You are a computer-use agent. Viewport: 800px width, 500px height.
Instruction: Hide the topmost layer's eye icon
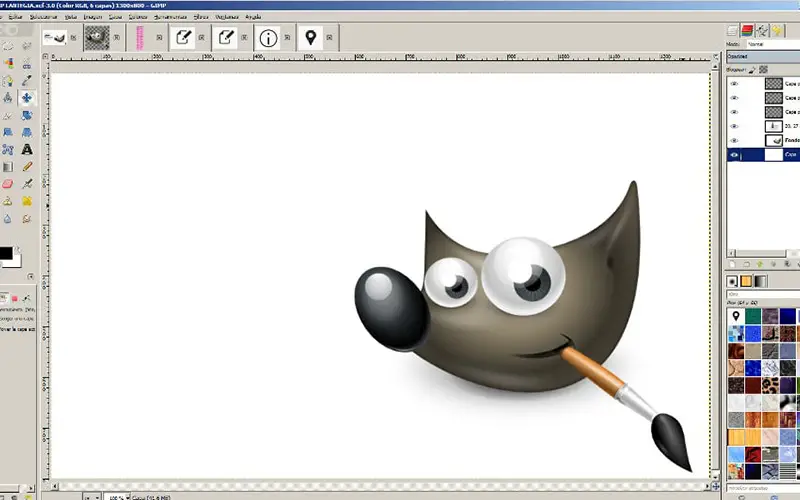tap(734, 84)
